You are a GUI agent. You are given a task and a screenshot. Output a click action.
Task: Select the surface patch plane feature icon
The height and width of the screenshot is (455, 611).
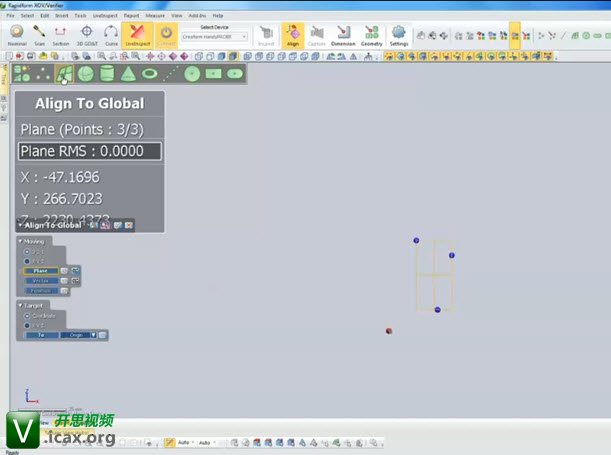(x=64, y=74)
